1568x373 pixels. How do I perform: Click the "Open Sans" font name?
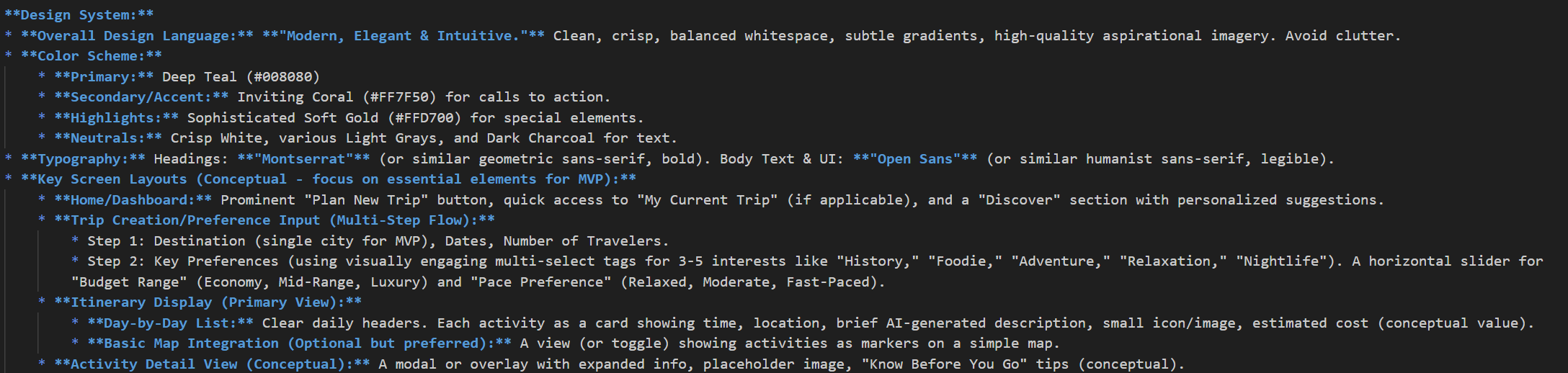(x=915, y=158)
